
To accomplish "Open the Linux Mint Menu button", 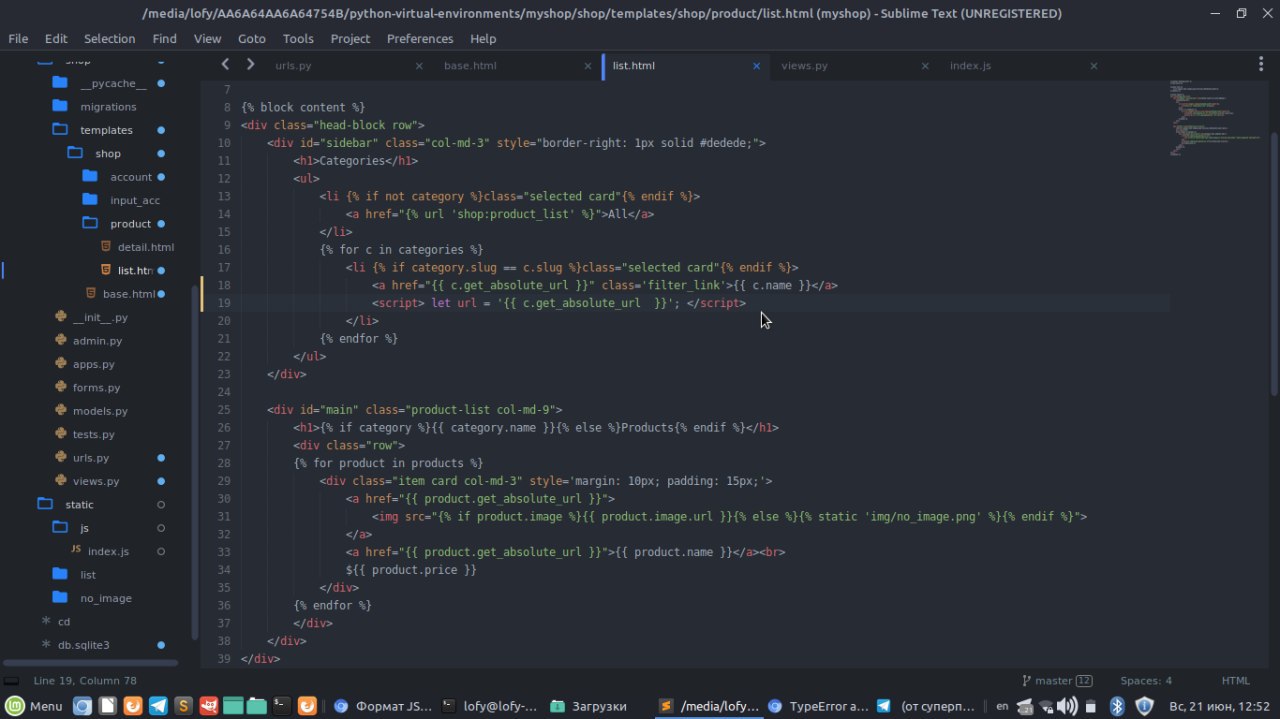I will [x=34, y=706].
